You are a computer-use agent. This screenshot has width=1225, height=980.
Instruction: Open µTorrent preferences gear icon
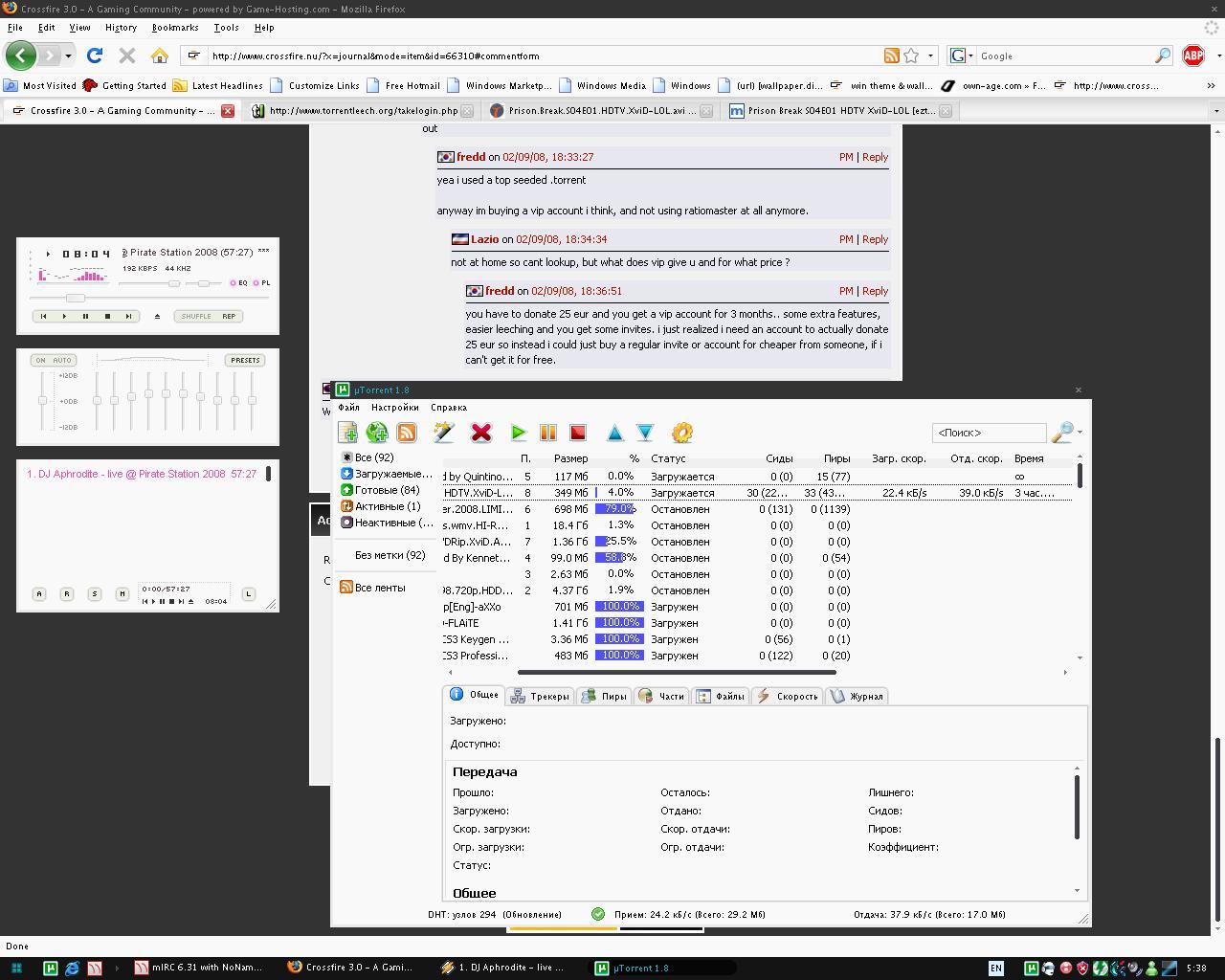click(x=681, y=433)
